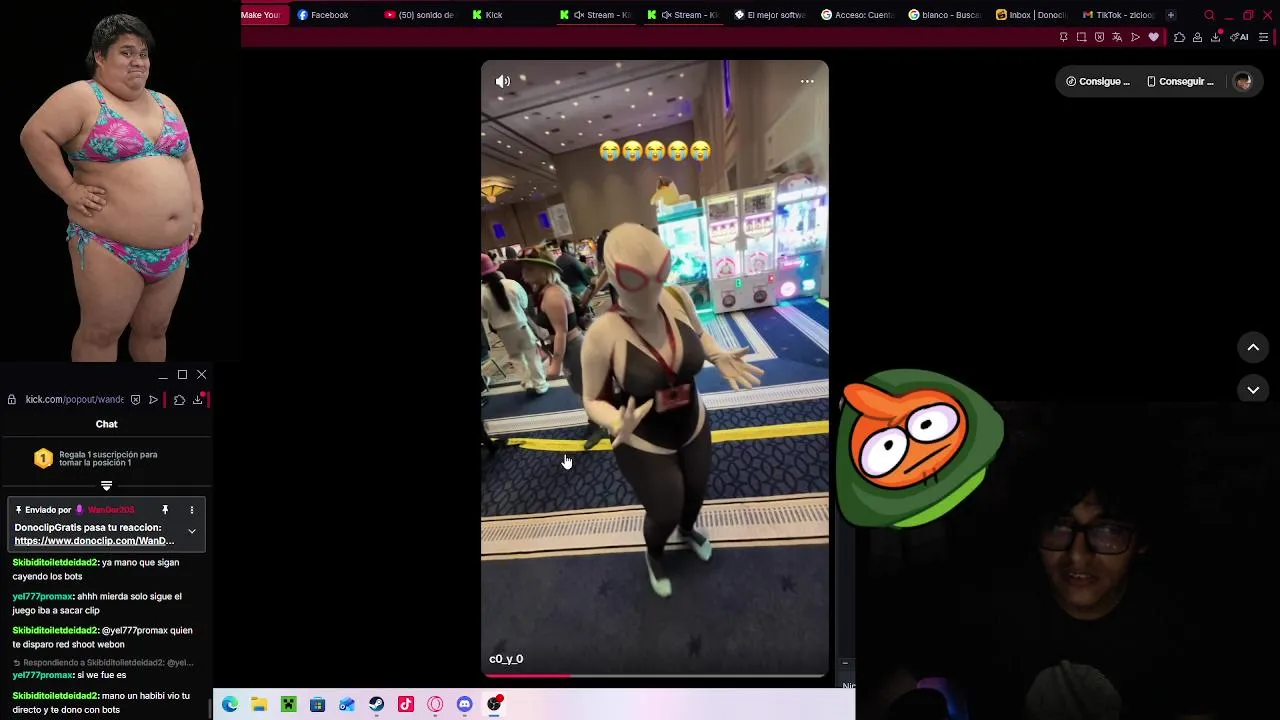
Task: Click WanDer205 username in pinned message
Action: 111,510
